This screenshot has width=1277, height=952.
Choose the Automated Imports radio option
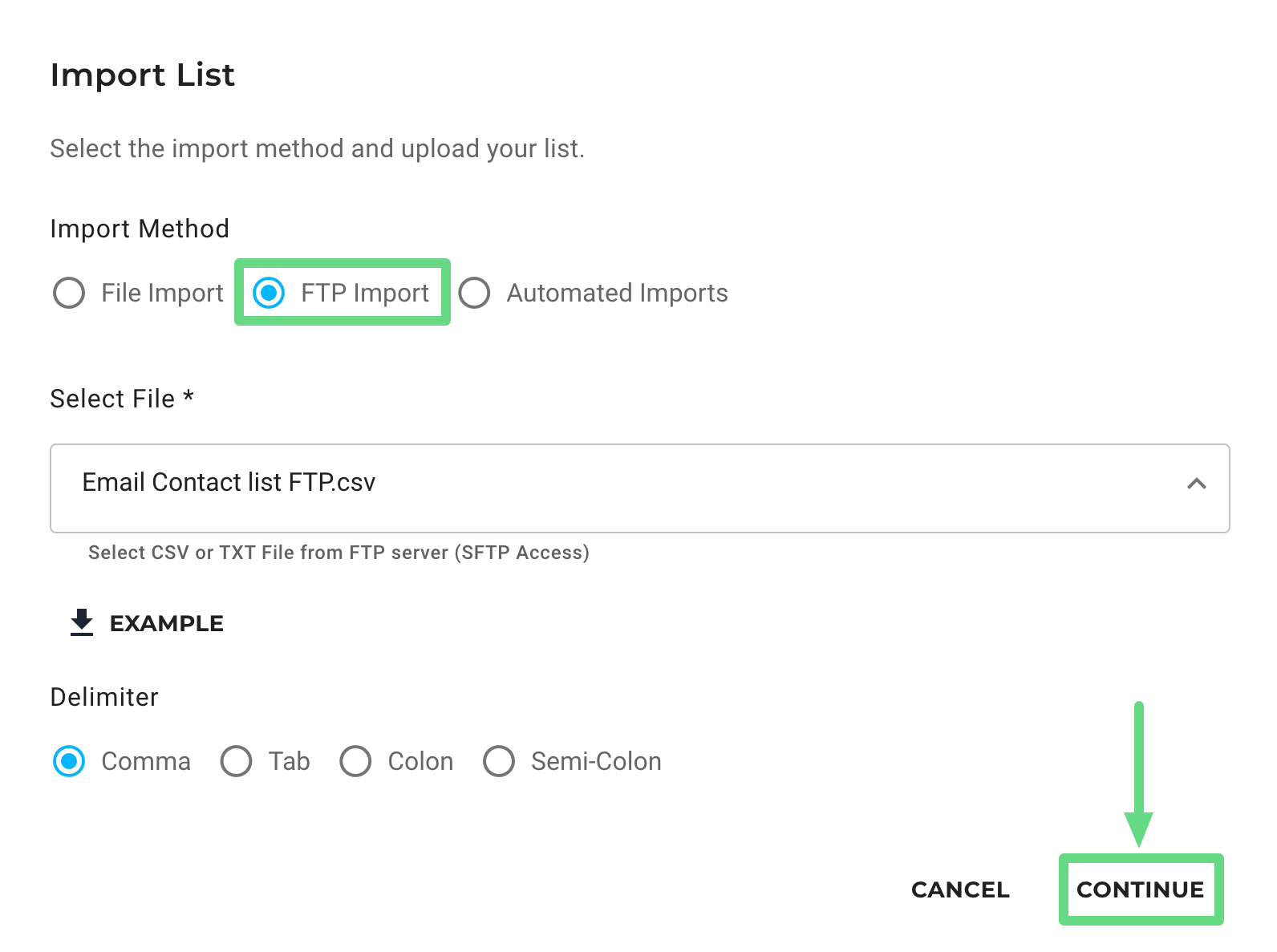pos(474,293)
